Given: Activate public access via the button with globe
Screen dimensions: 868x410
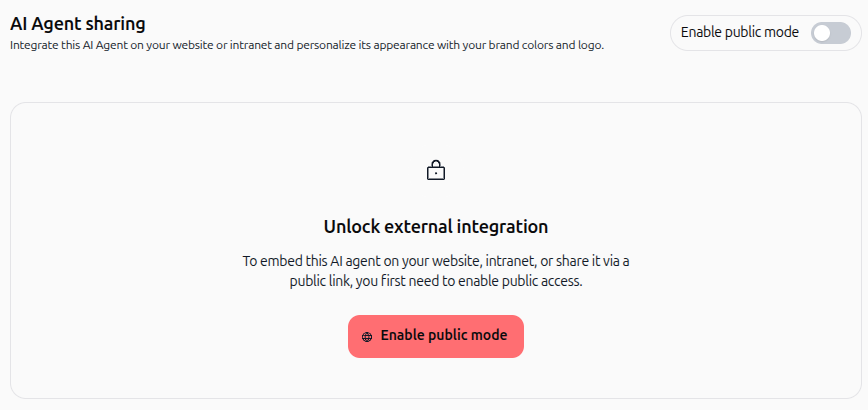Looking at the screenshot, I should 436,336.
